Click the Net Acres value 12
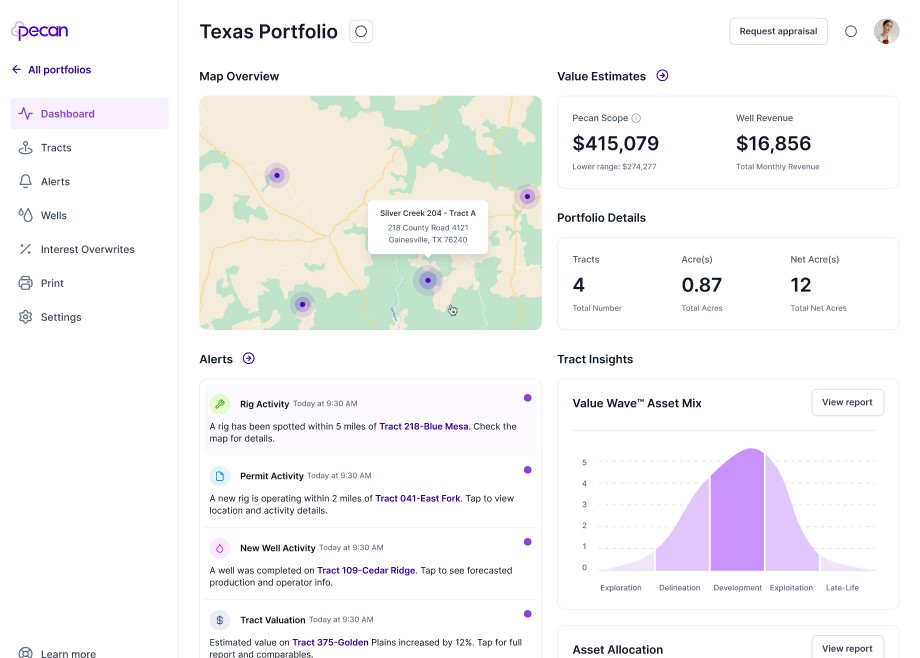This screenshot has height=658, width=920. [x=800, y=285]
